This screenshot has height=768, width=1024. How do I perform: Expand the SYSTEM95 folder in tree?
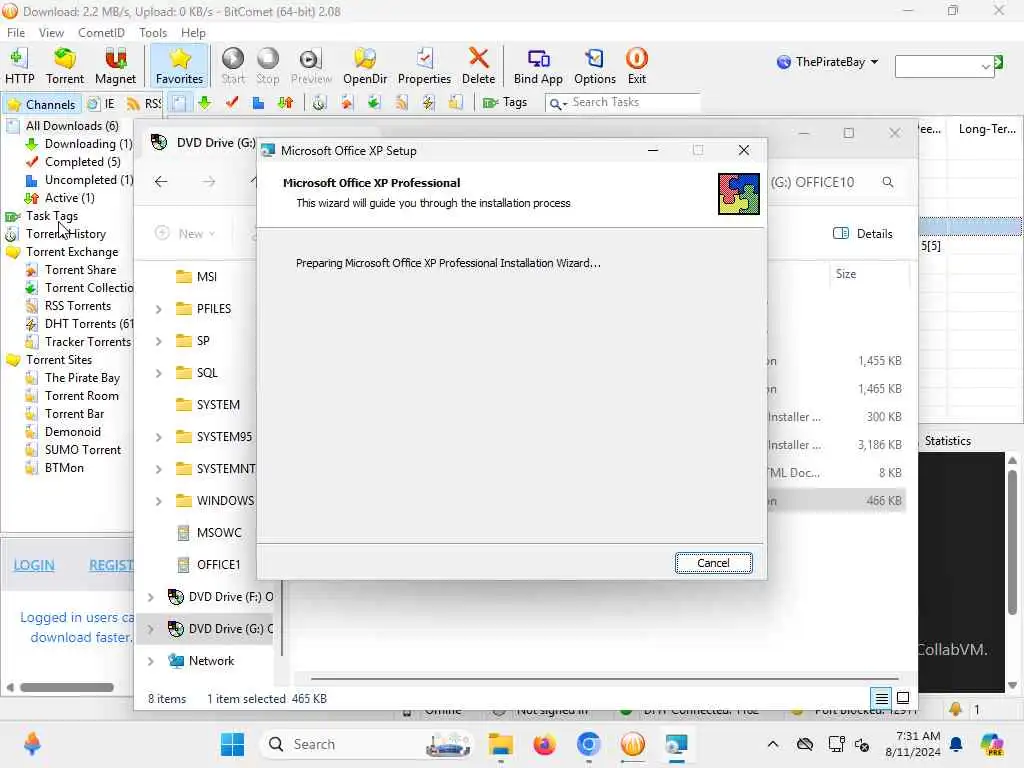coord(159,437)
